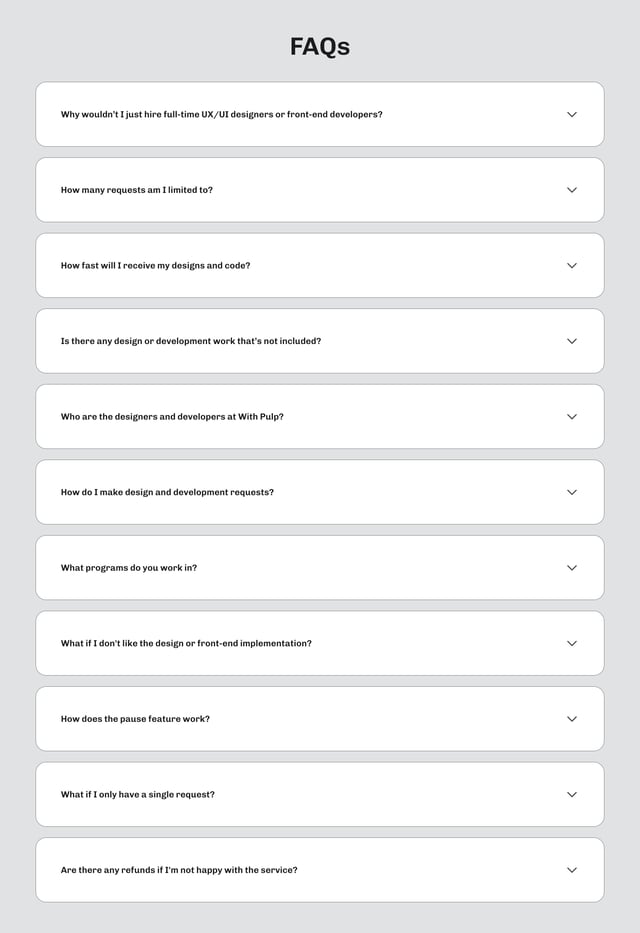Expand chevron for the single request question

[x=572, y=795]
